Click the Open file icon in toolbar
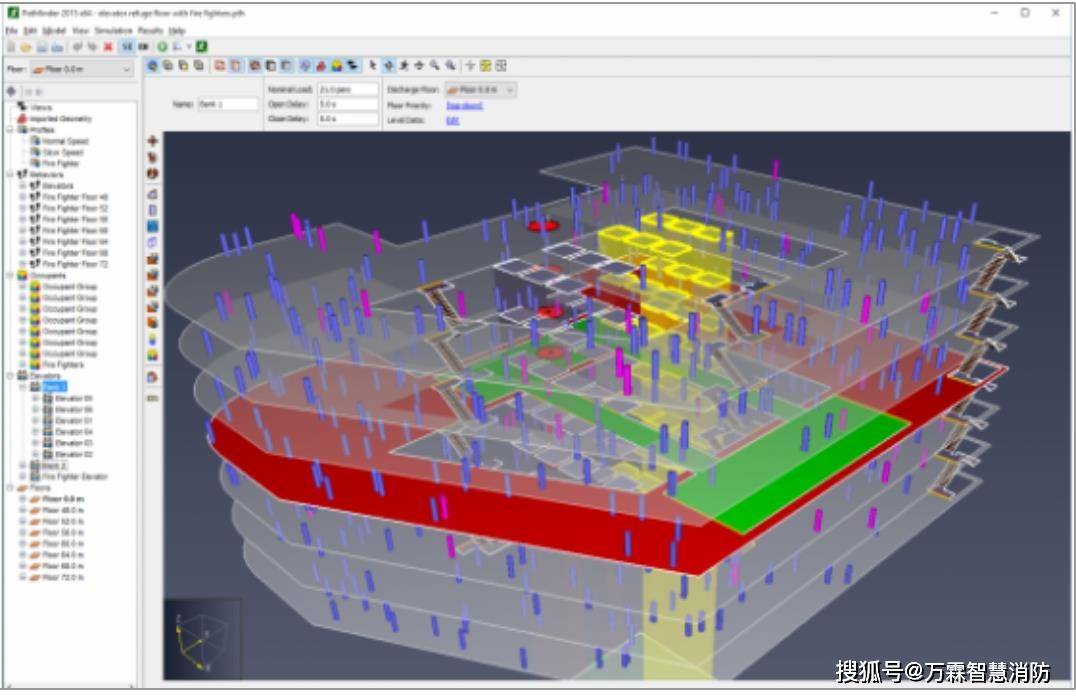1076x696 pixels. [x=25, y=47]
